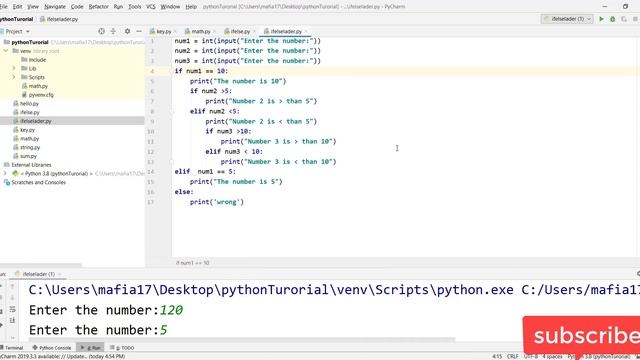The width and height of the screenshot is (640, 360).
Task: Open the Help menu
Action: click(191, 7)
